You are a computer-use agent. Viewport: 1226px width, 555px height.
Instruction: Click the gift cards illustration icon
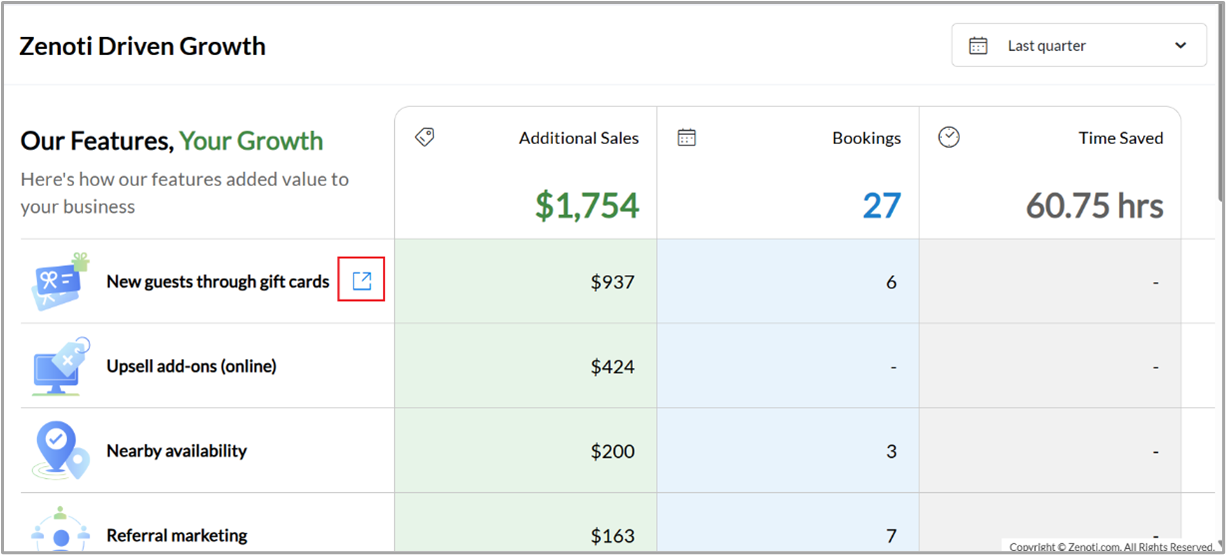click(x=60, y=281)
